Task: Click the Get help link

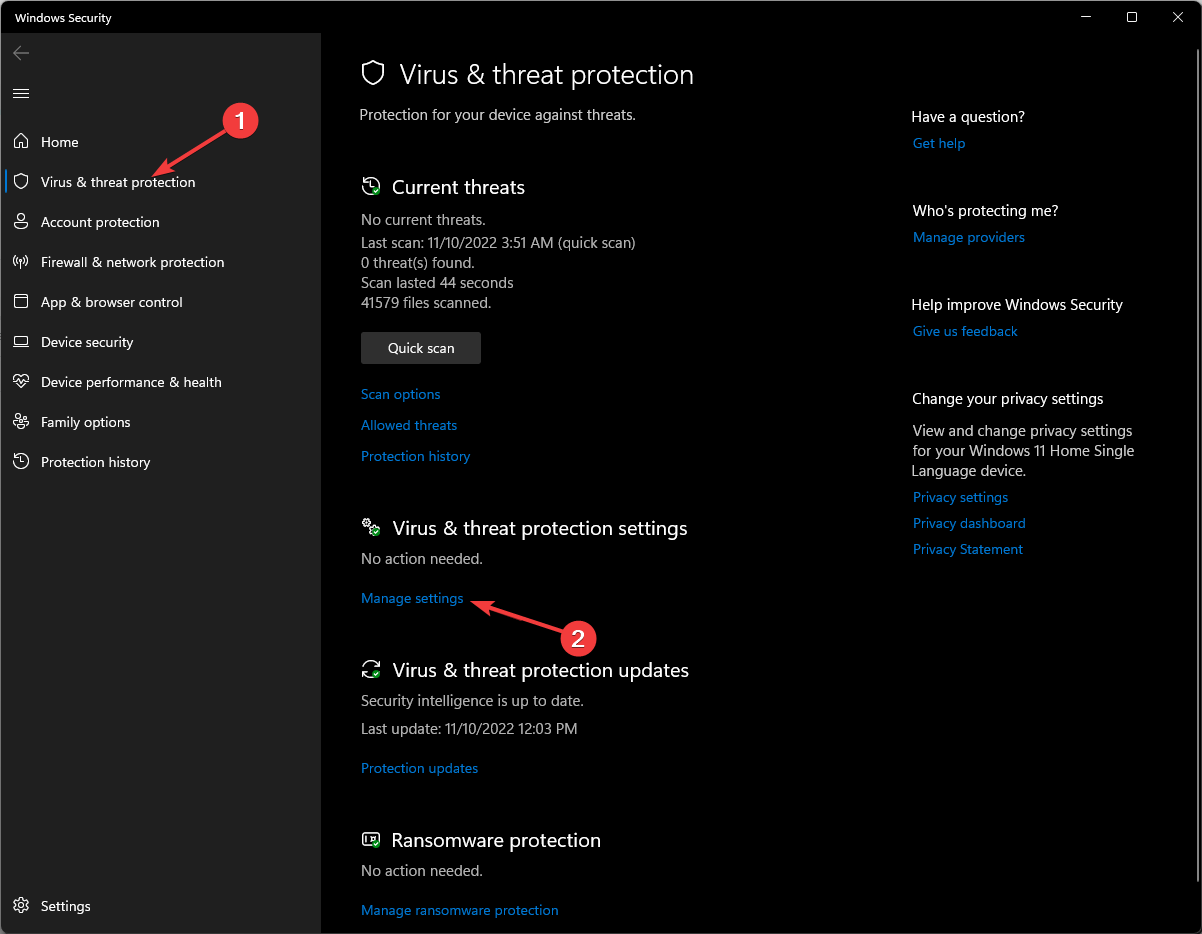Action: click(938, 143)
